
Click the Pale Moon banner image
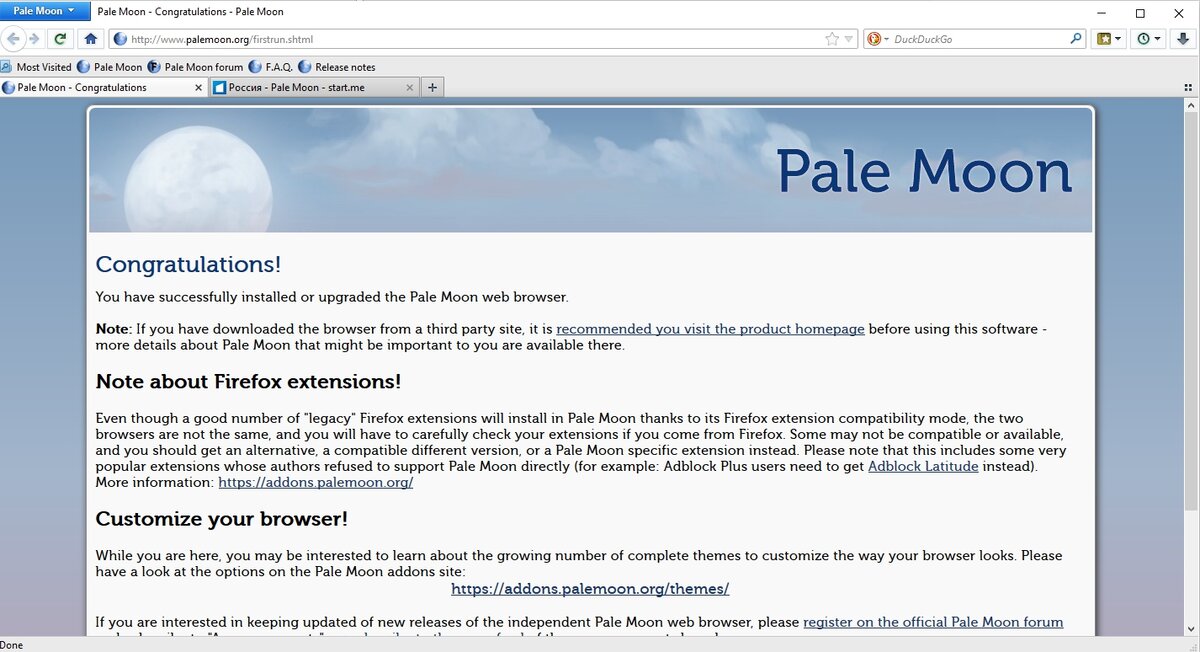tap(591, 170)
